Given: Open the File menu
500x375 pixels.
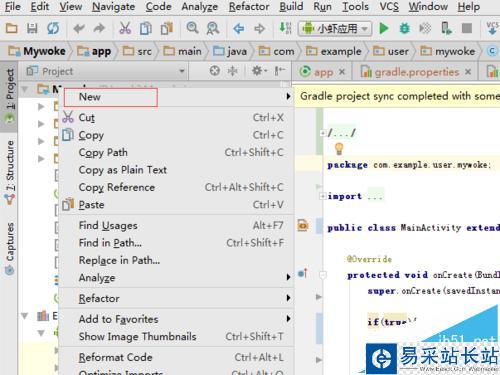Looking at the screenshot, I should coord(13,6).
